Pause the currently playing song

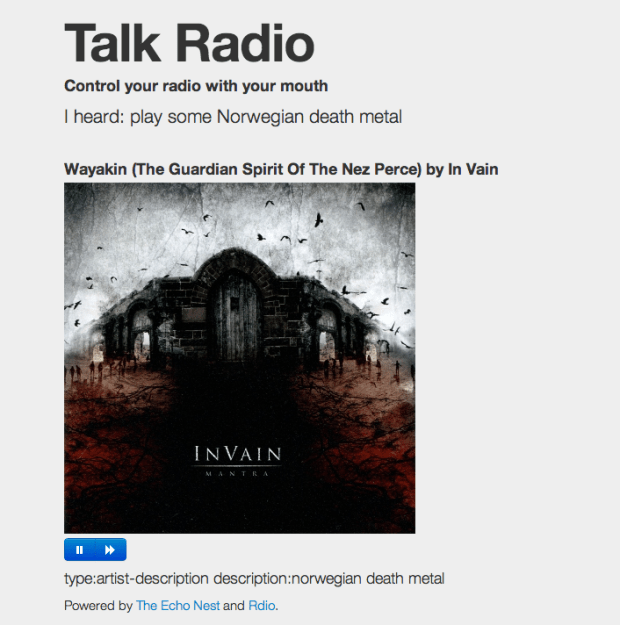[80, 550]
